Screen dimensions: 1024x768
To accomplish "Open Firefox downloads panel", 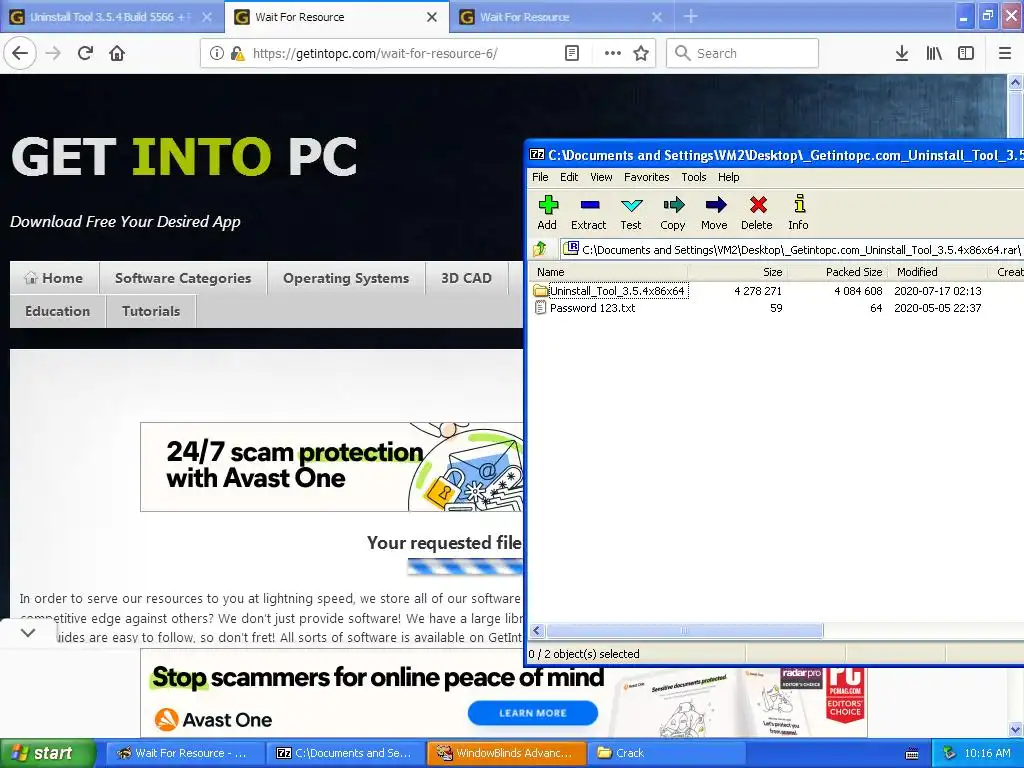I will coord(902,53).
